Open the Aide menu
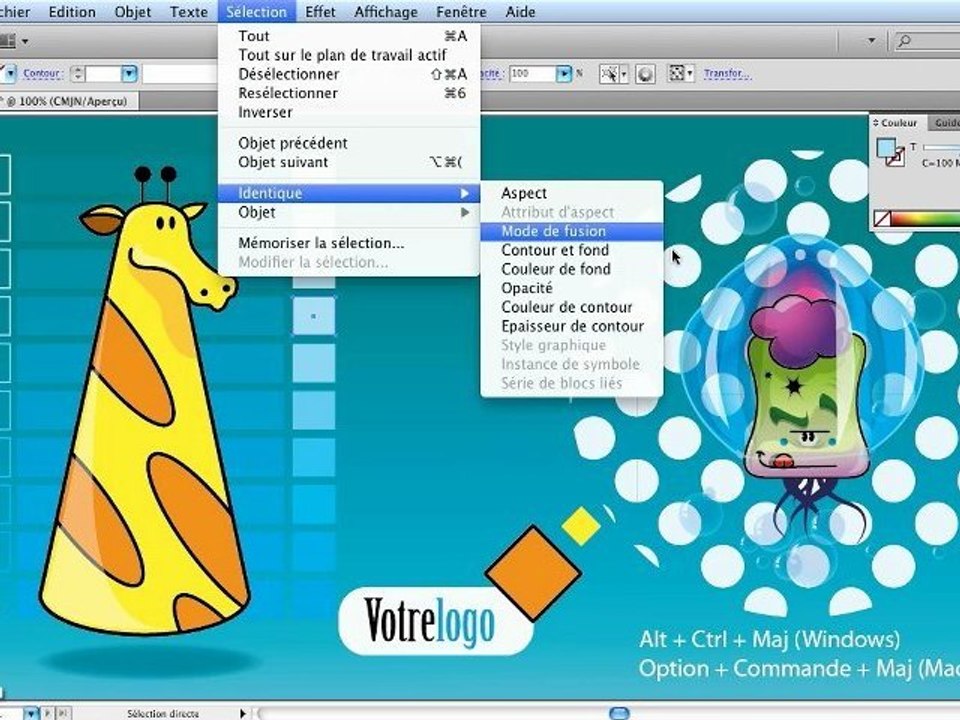The height and width of the screenshot is (720, 960). click(x=520, y=12)
